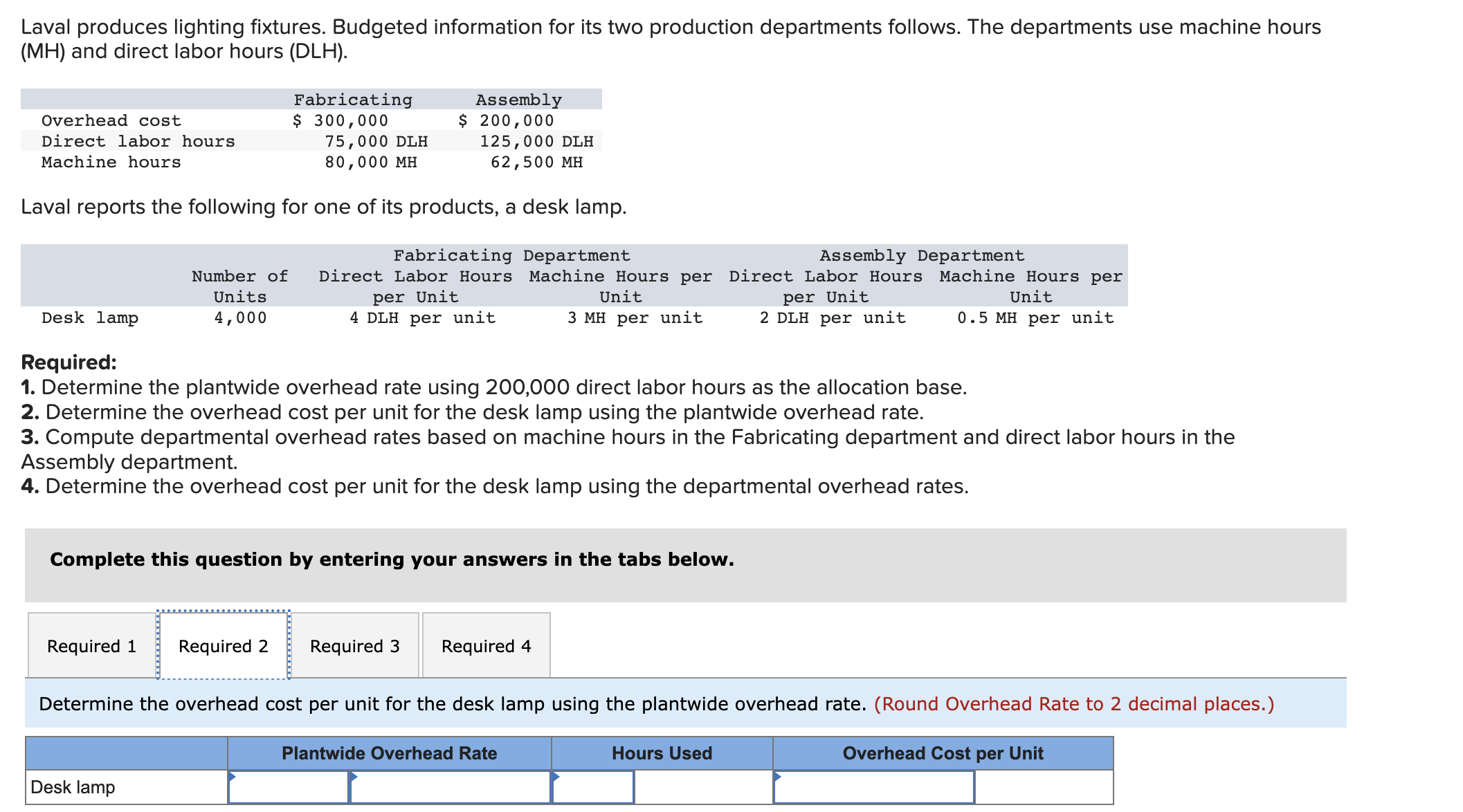Click the Assembly overhead cost $ 200,000 value
The height and width of the screenshot is (812, 1463).
coord(506,121)
